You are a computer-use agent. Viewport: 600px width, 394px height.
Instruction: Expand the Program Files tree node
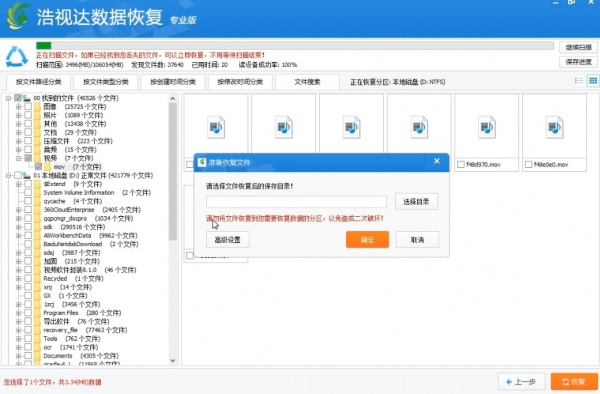18,313
